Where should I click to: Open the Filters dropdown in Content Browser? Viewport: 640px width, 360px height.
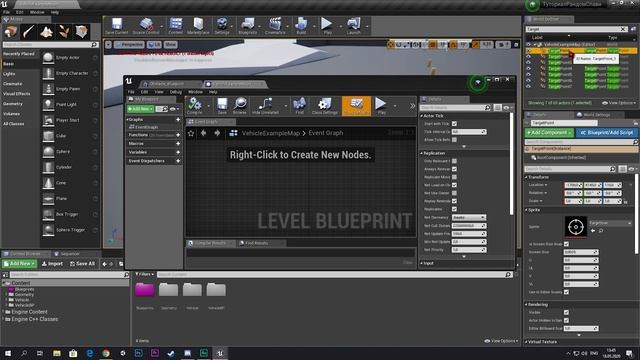[144, 274]
